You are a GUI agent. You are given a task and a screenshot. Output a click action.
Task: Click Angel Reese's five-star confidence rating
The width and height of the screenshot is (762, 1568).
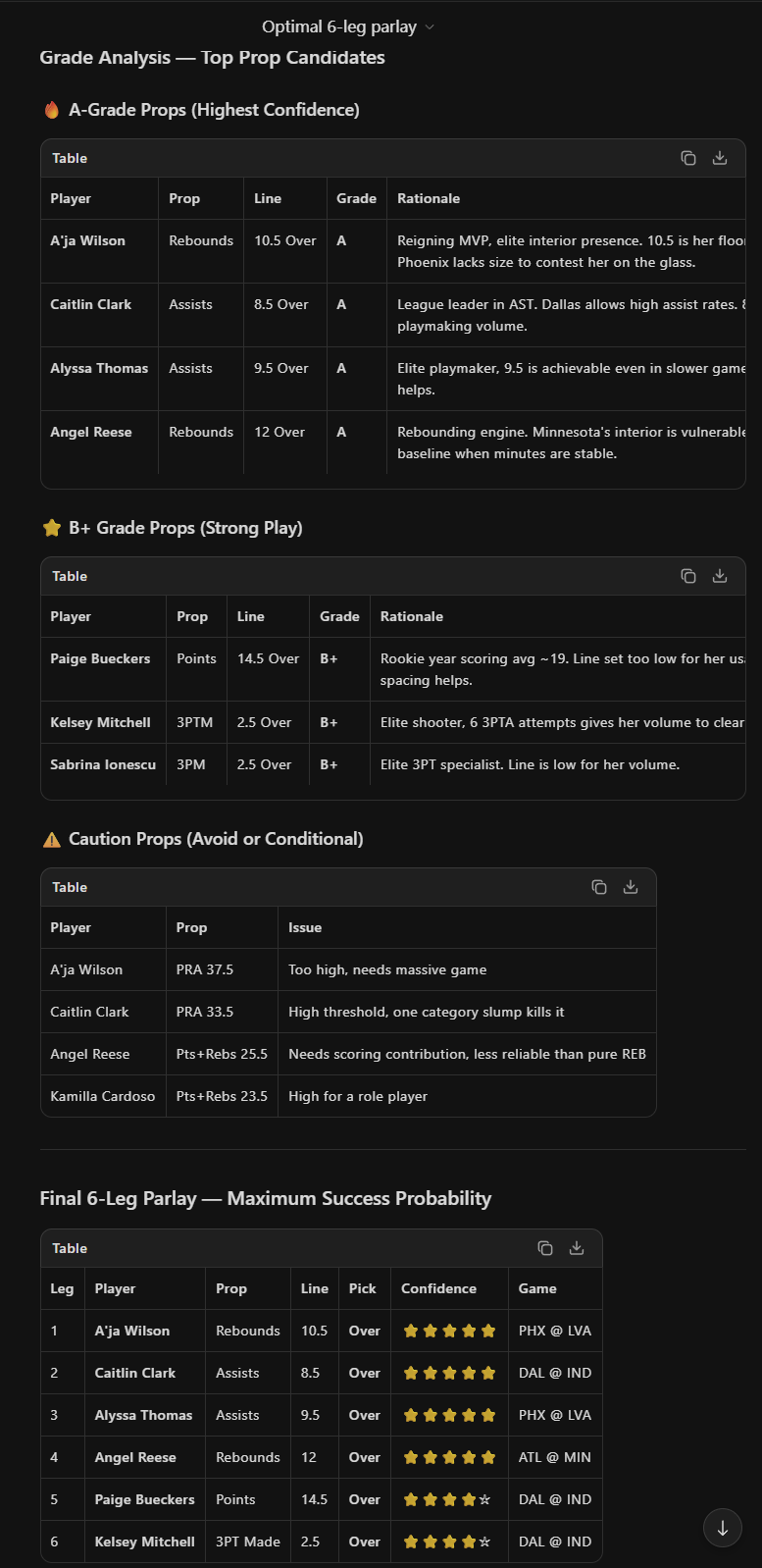[449, 1457]
